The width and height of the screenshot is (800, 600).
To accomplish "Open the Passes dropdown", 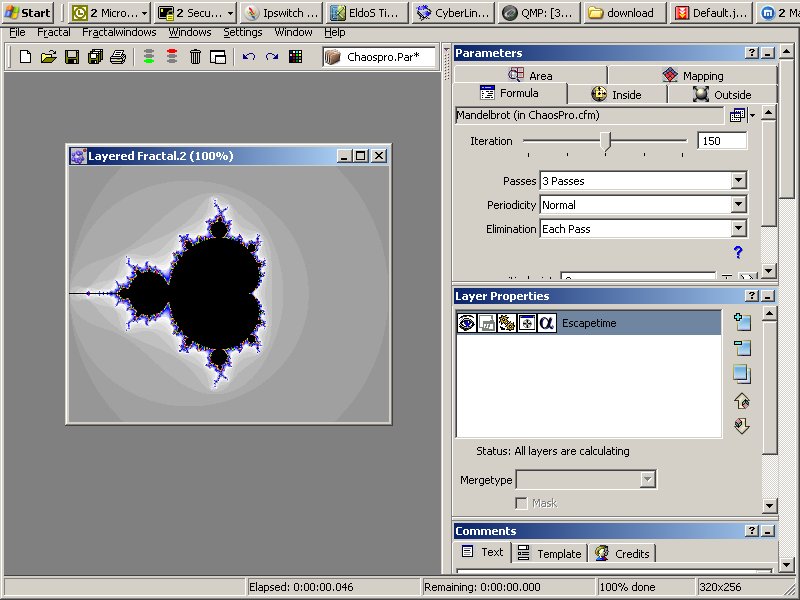I will 738,181.
